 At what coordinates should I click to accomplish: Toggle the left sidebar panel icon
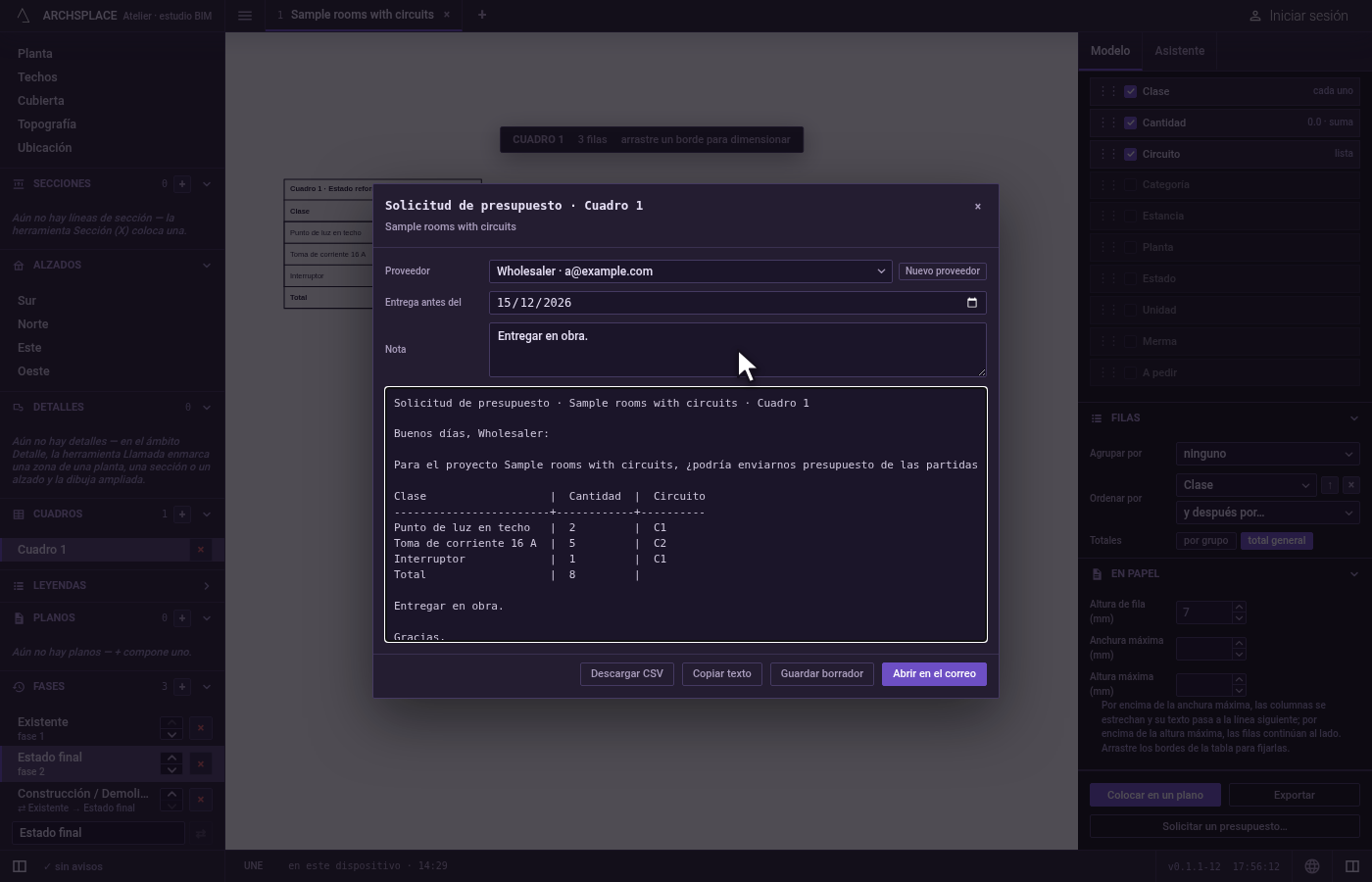[20, 866]
